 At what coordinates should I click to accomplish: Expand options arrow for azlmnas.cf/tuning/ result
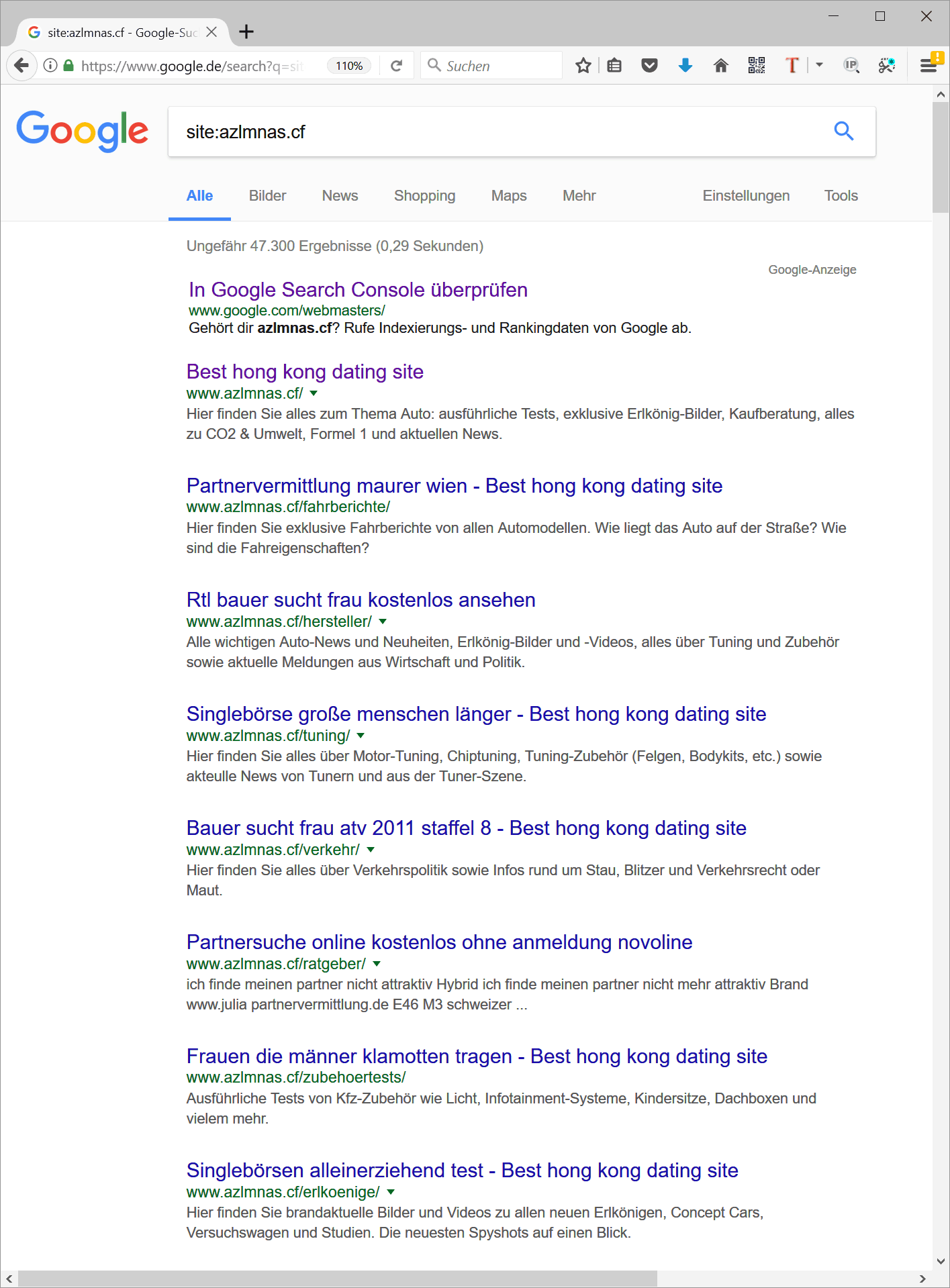pos(361,736)
